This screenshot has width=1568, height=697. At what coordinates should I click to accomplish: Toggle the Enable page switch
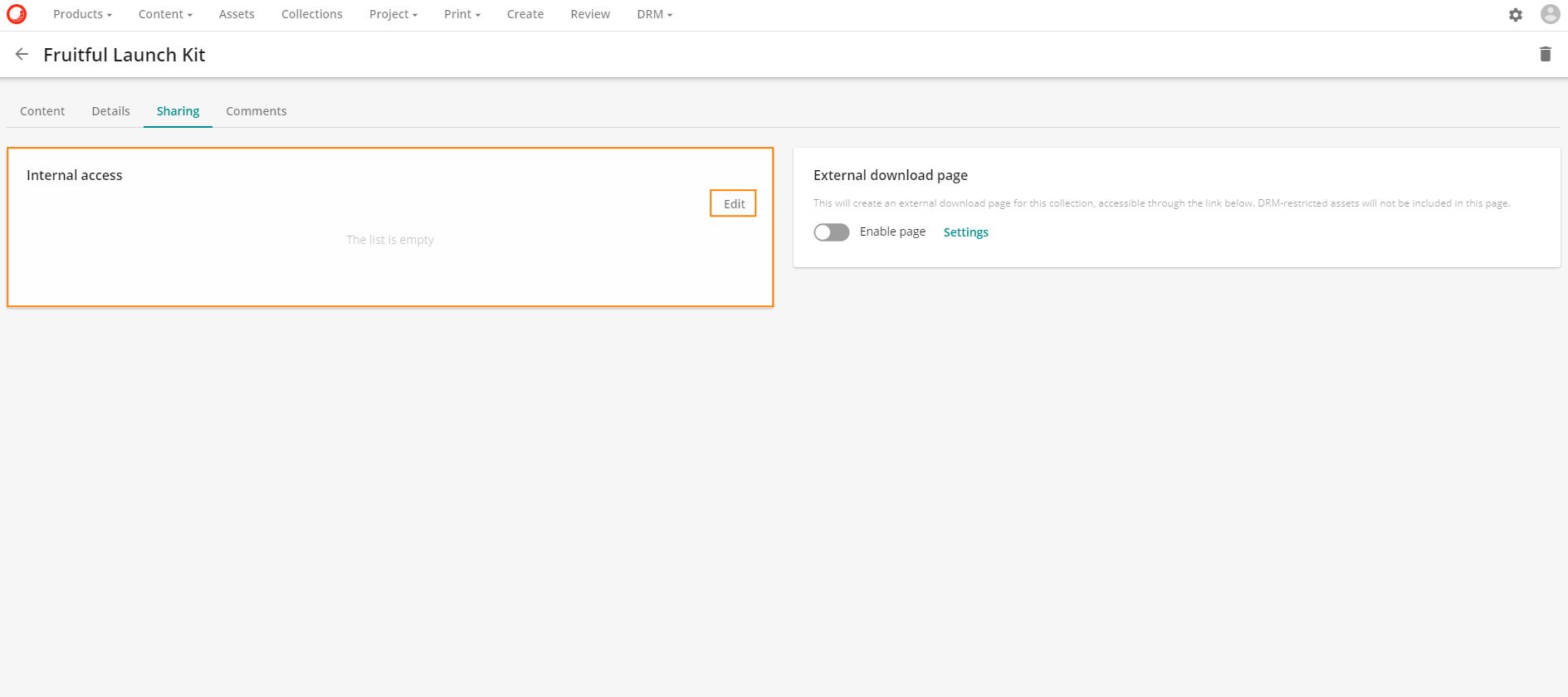831,232
